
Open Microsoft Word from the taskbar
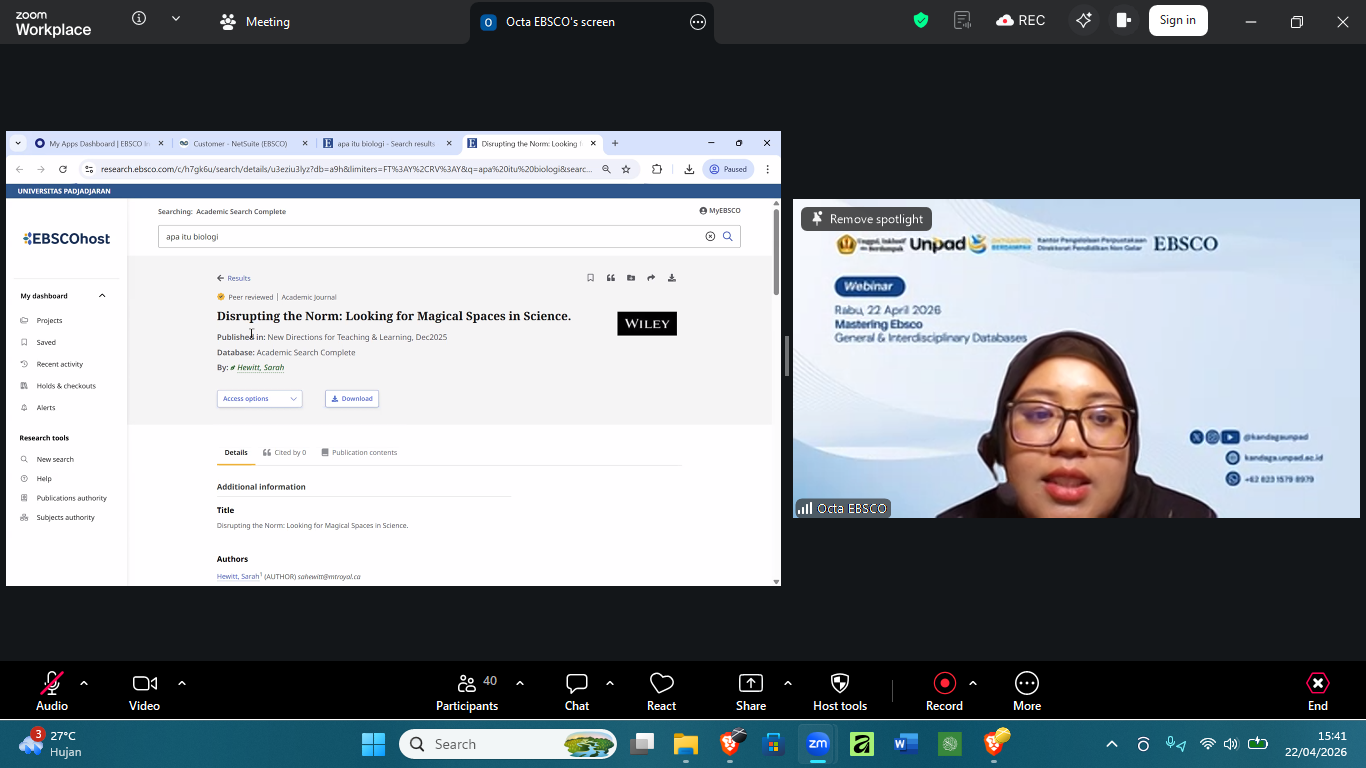click(x=906, y=744)
